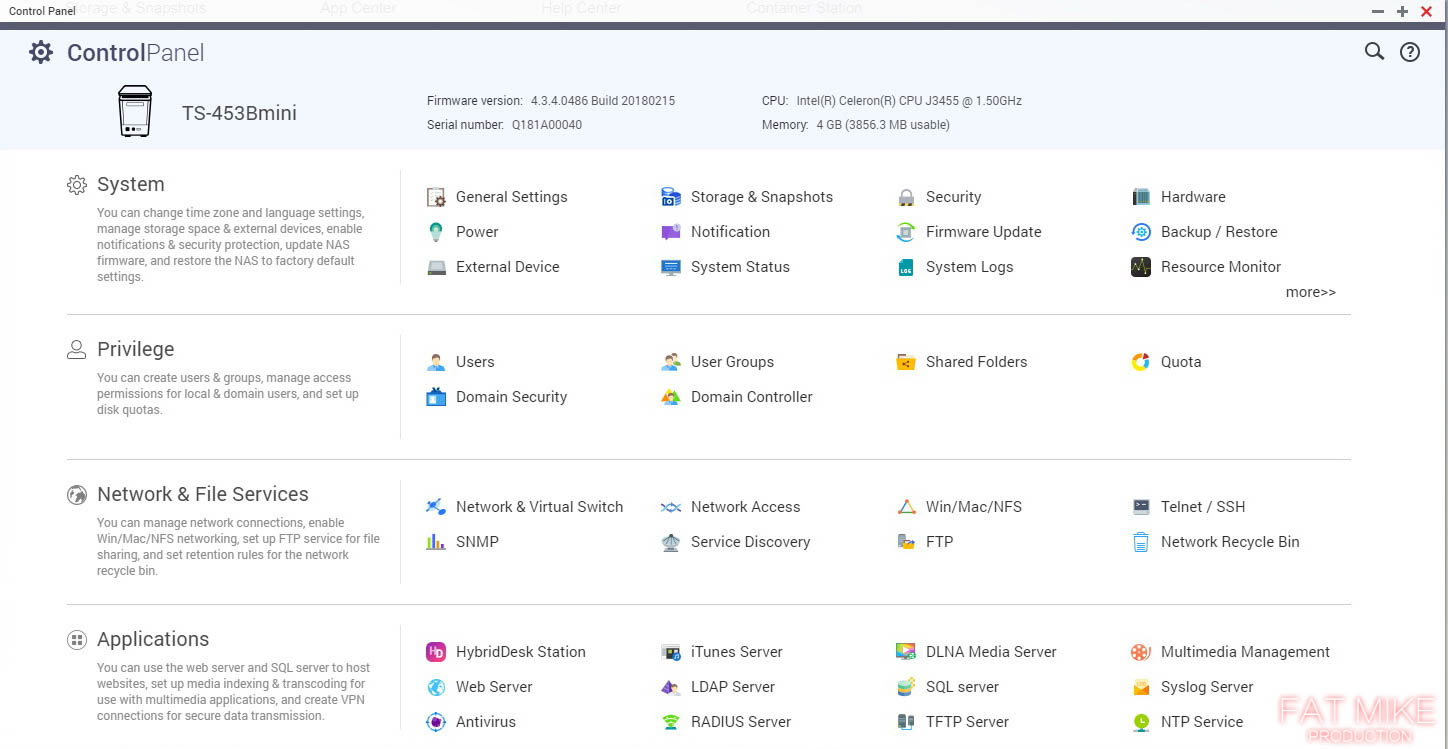Click the Notification icon
Viewport: 1448px width, 749px height.
coord(671,232)
